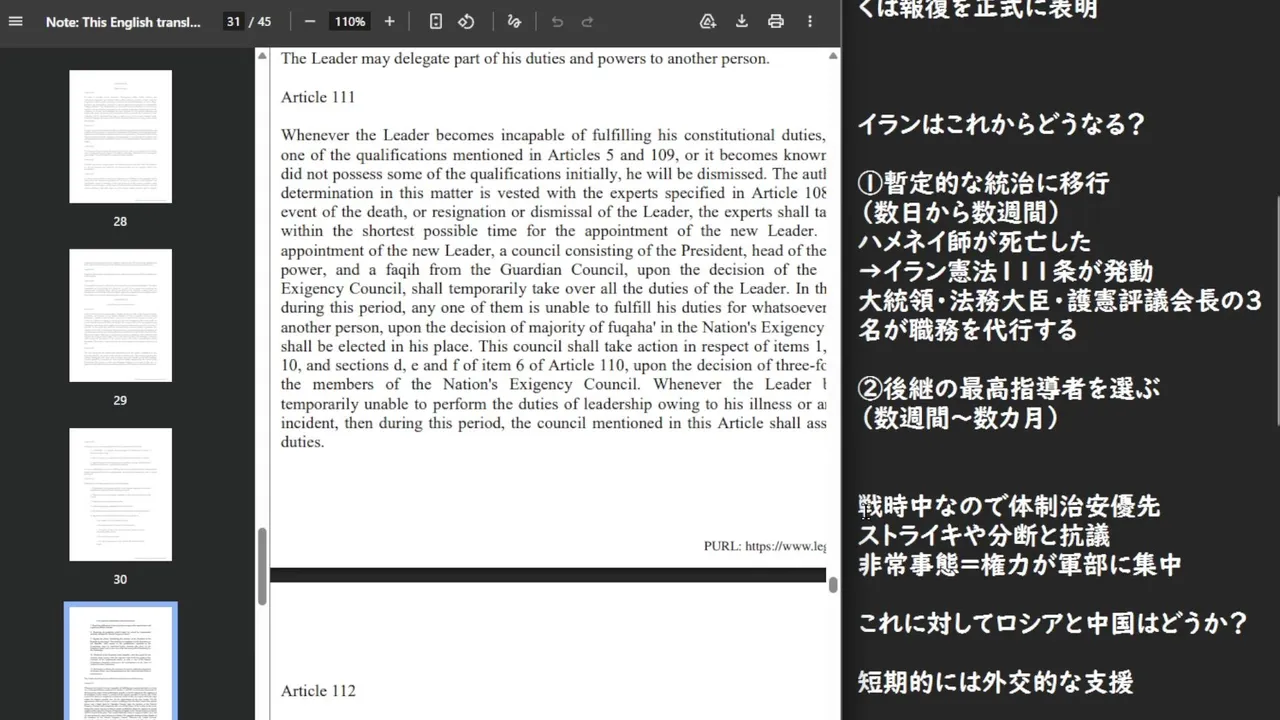Download the PDF file

pos(742,21)
